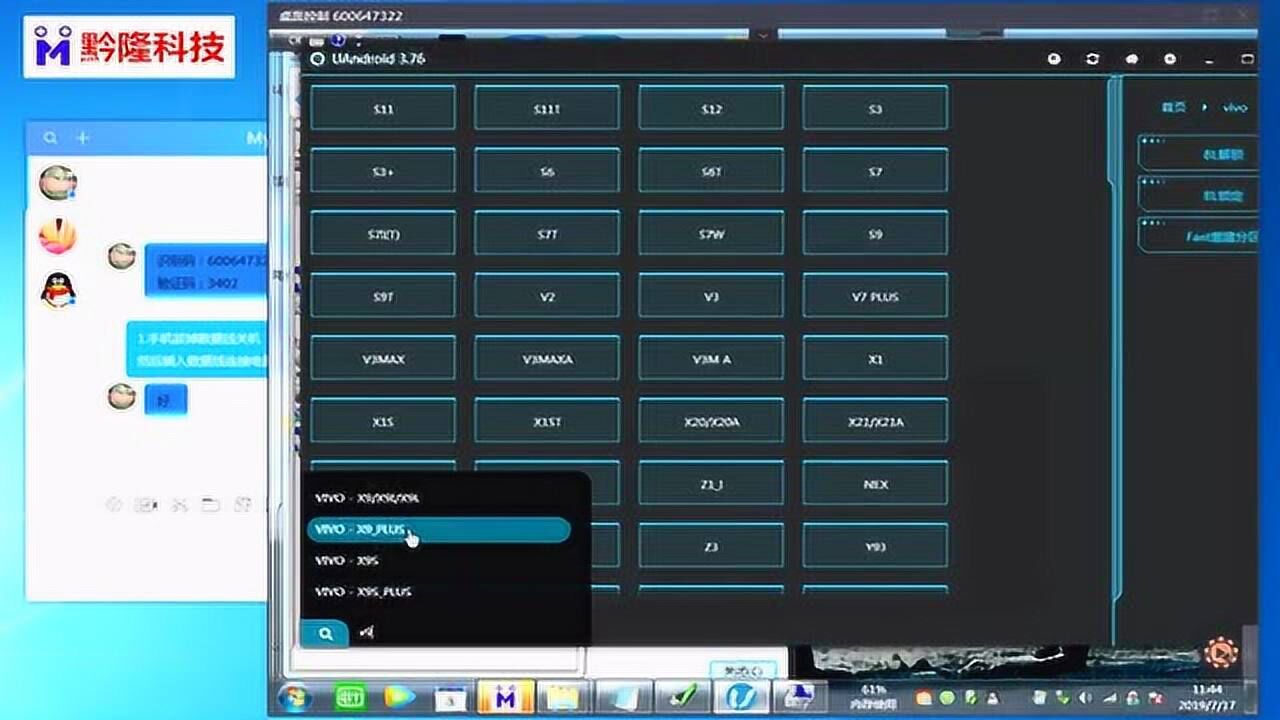
Task: Select the S11 model button
Action: tap(383, 108)
